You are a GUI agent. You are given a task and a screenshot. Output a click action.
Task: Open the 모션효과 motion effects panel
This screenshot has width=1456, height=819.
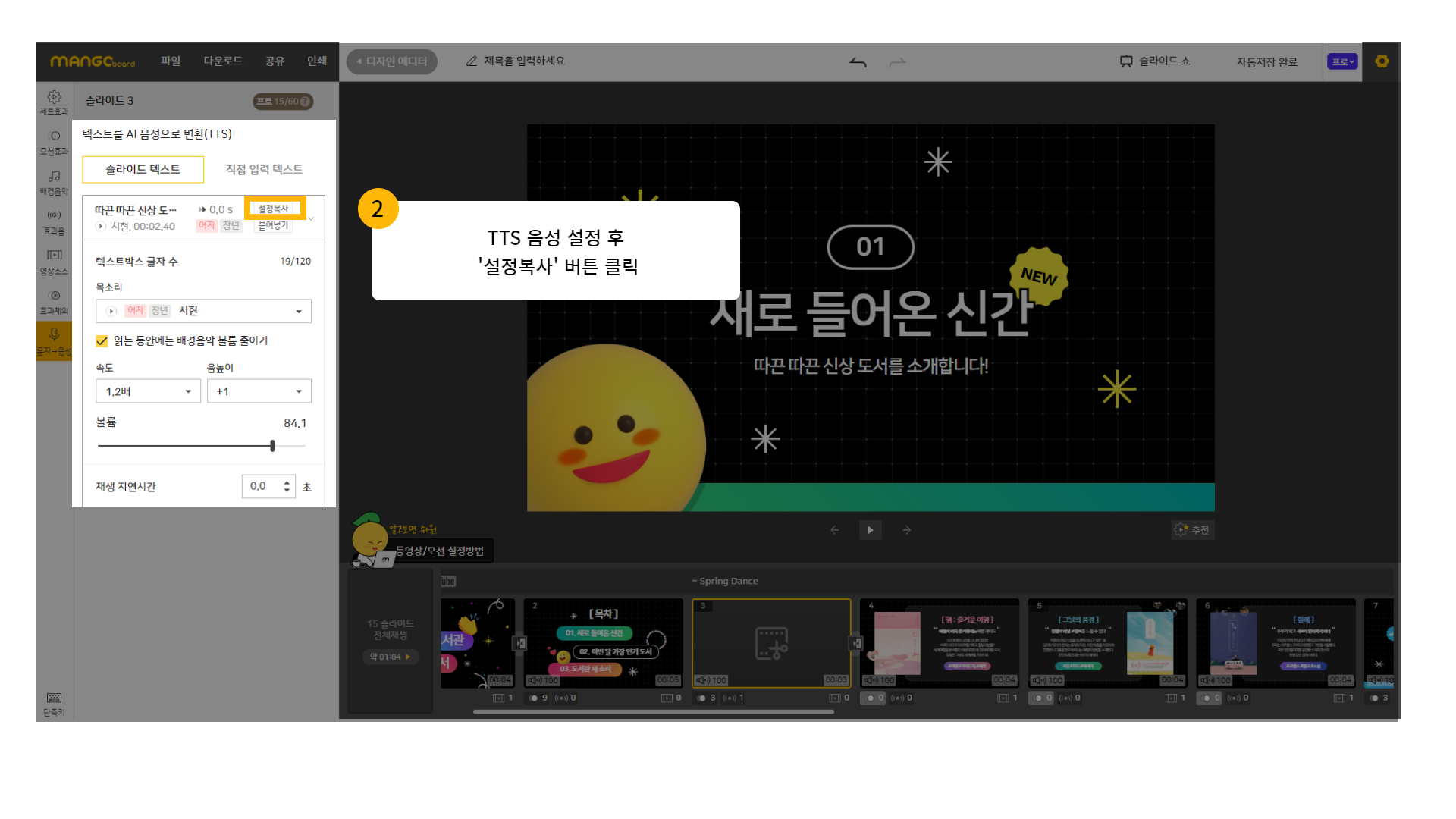click(54, 143)
